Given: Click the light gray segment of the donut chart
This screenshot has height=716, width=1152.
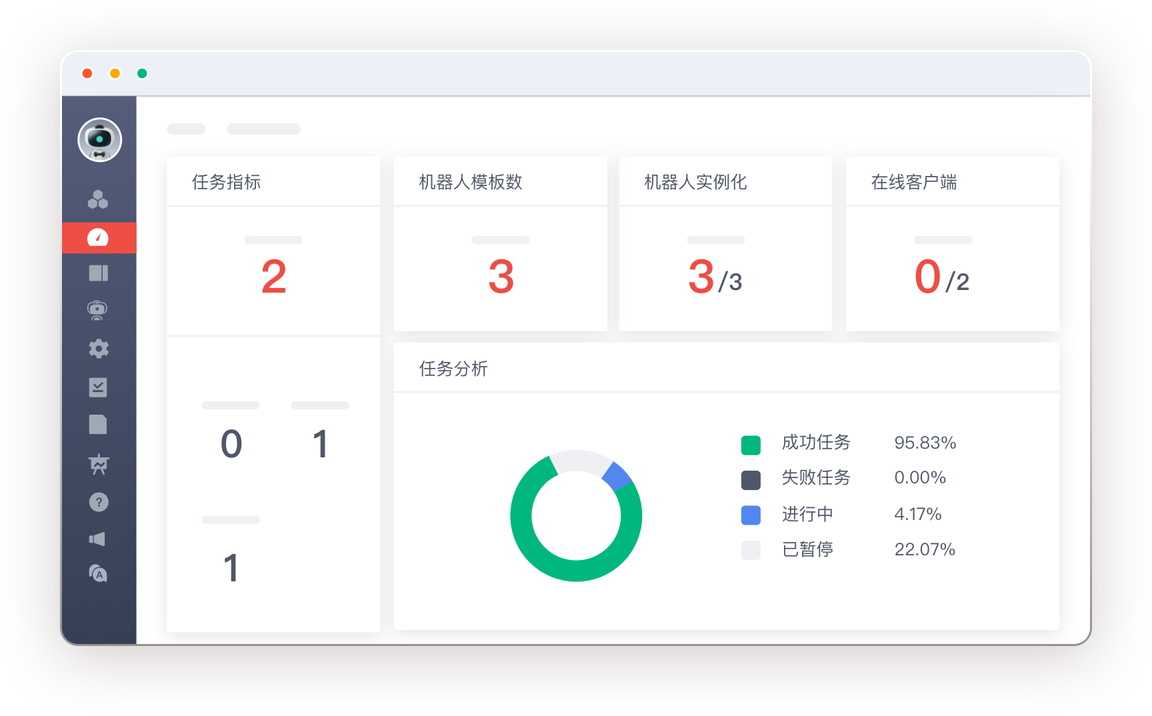Looking at the screenshot, I should pyautogui.click(x=580, y=460).
